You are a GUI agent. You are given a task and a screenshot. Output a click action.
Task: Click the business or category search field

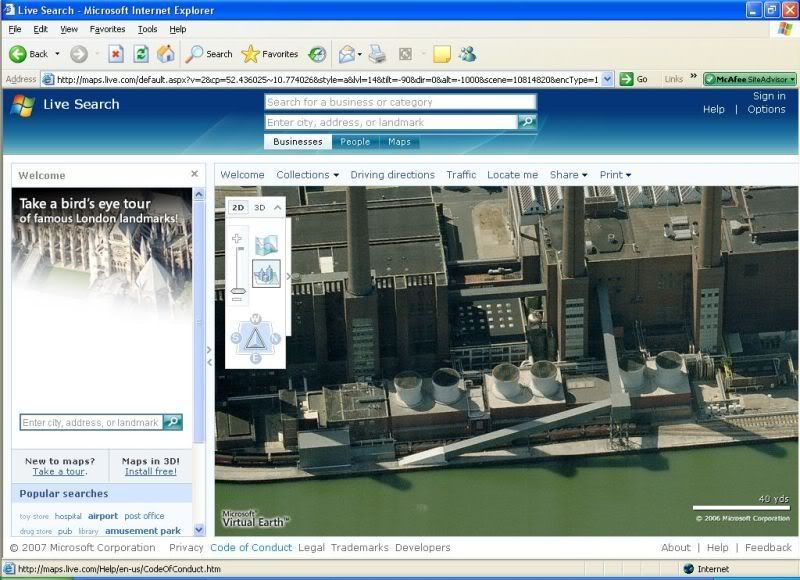pos(401,102)
